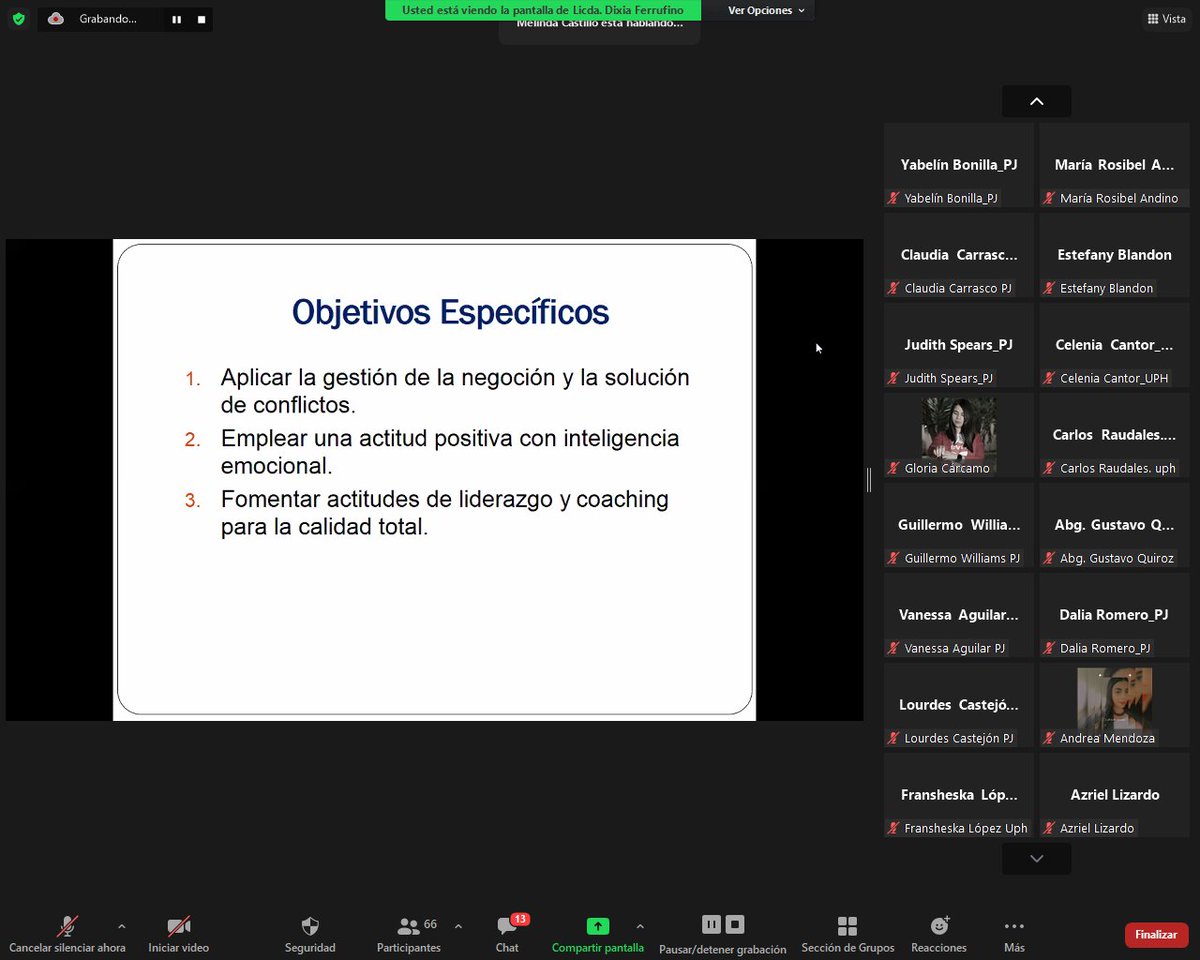The height and width of the screenshot is (960, 1200).
Task: Select the Abg. Gustavo Quiroz participant tile
Action: point(1115,525)
